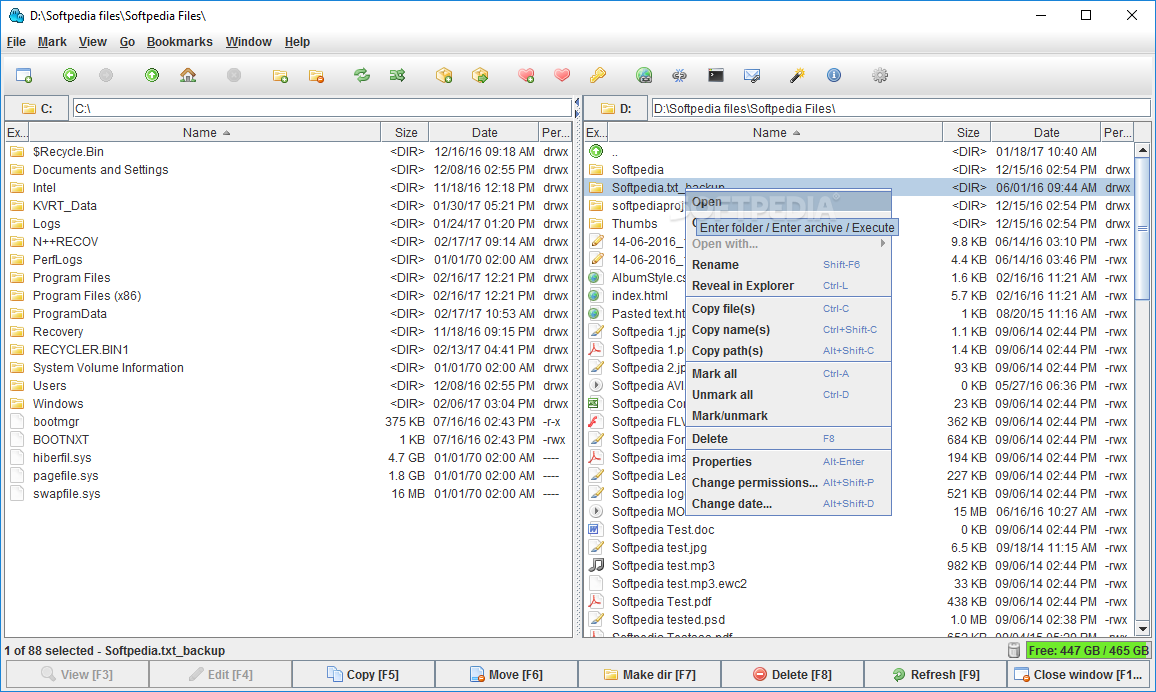This screenshot has height=692, width=1156.
Task: Swap the two folder panels with the green arrows
Action: 361,75
